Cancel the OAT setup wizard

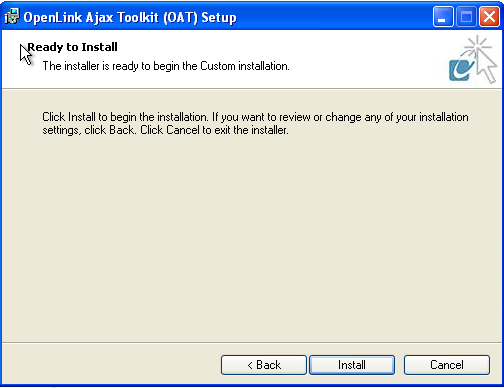pos(447,365)
